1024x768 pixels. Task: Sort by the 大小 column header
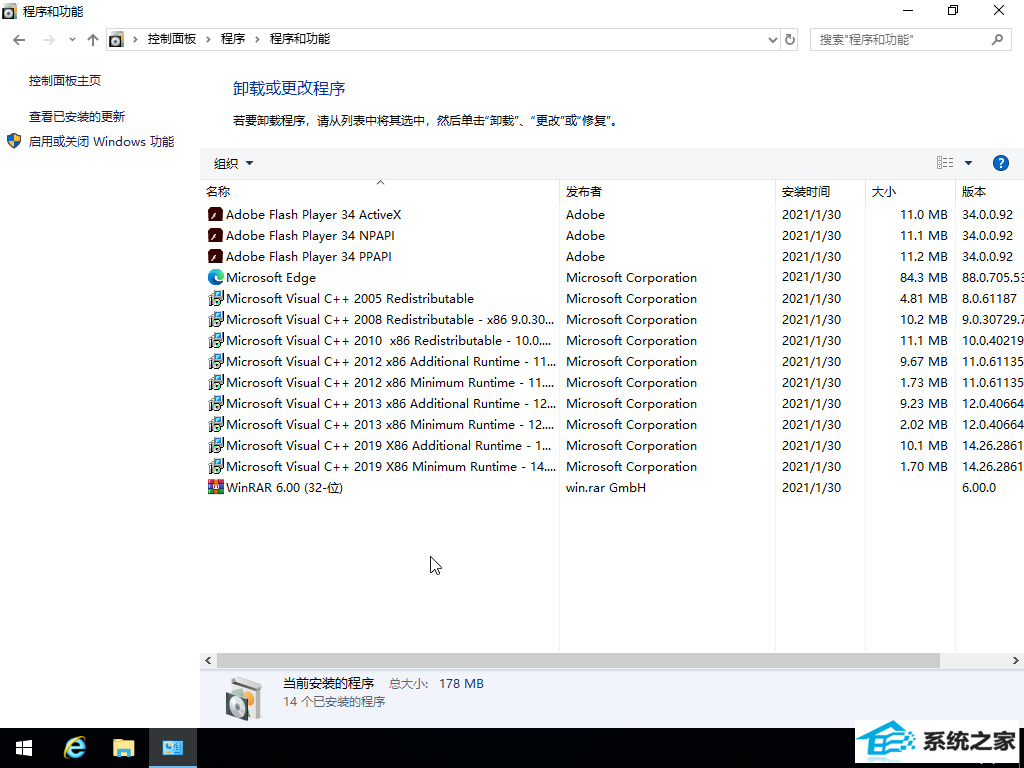pyautogui.click(x=910, y=191)
